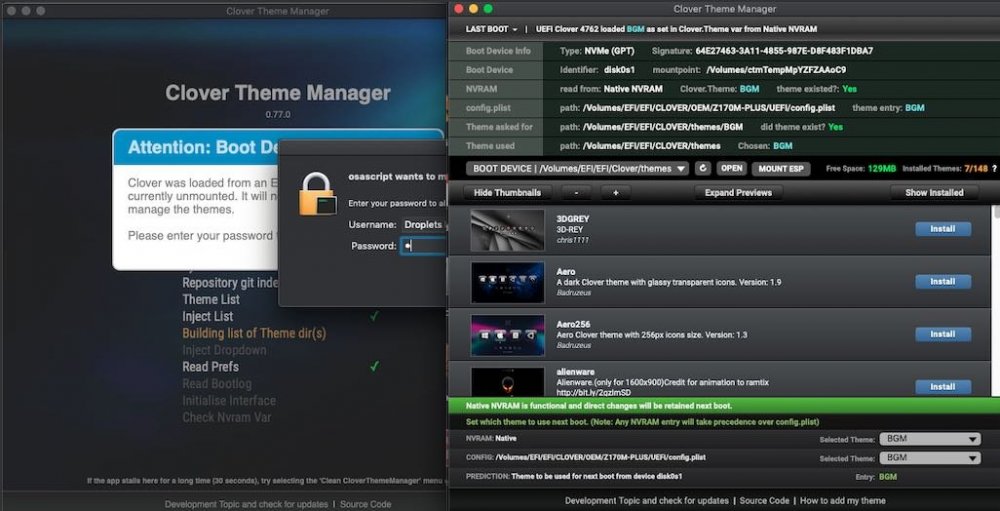
Task: Click the Theme asked for row label
Action: [x=499, y=127]
